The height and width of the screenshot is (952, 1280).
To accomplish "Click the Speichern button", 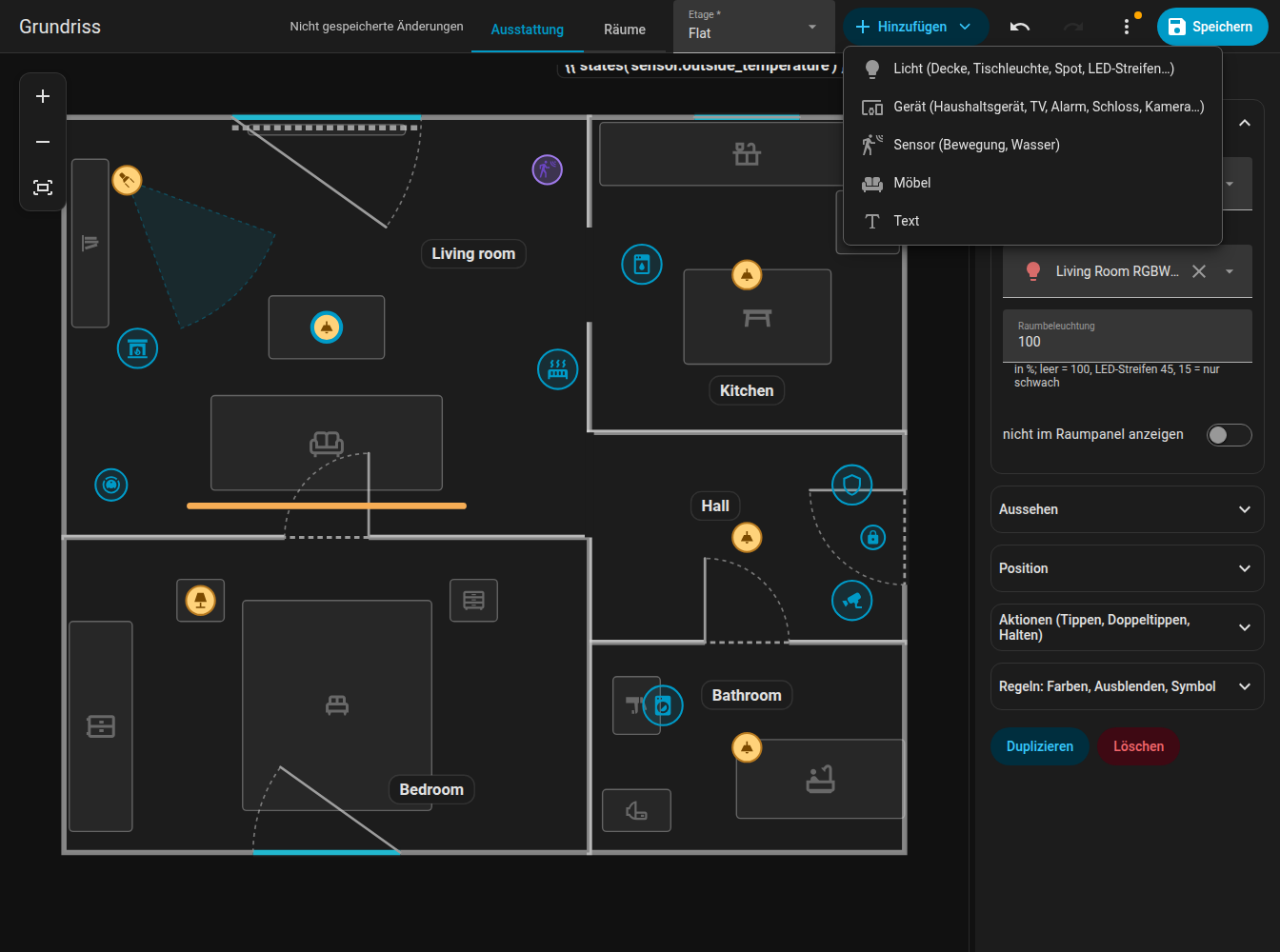I will click(x=1212, y=27).
